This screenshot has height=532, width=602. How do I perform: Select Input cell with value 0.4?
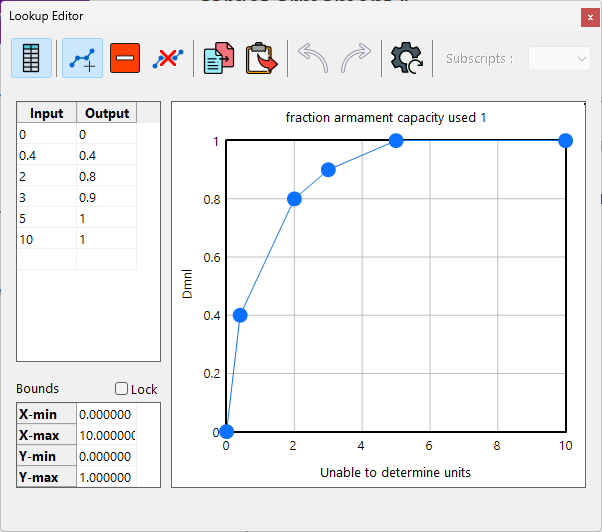pyautogui.click(x=46, y=155)
